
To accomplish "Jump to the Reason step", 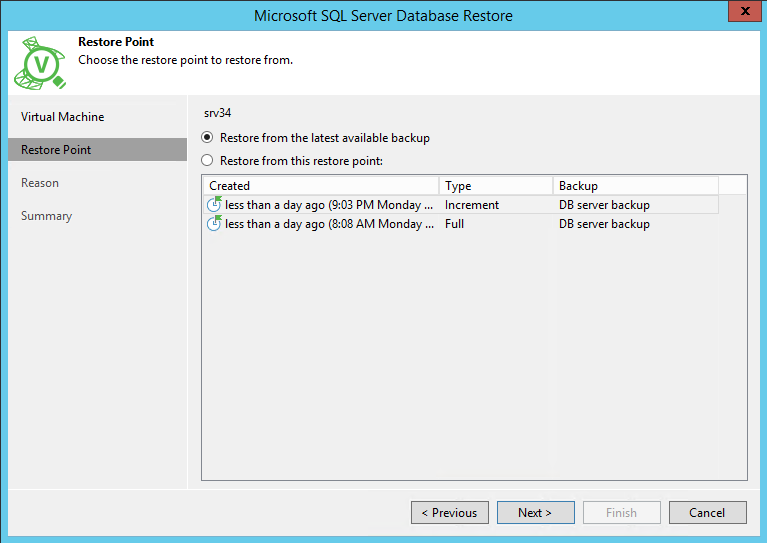I will (40, 183).
